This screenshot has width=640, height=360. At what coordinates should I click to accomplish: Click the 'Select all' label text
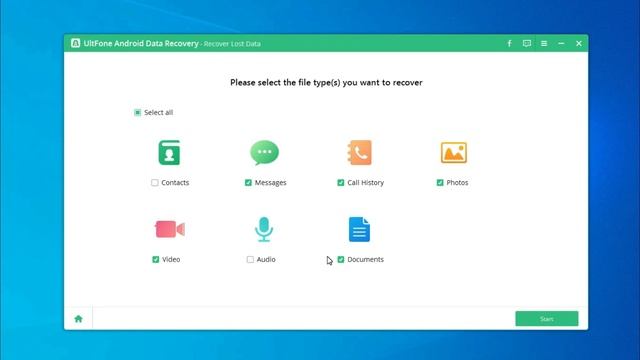point(158,112)
